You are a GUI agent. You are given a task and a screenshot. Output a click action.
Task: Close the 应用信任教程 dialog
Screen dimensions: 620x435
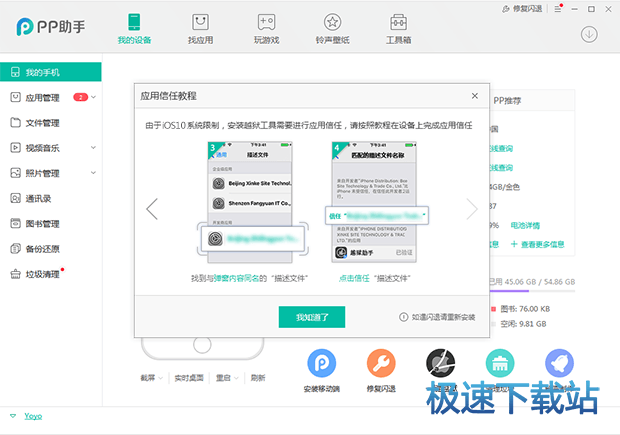pyautogui.click(x=475, y=96)
